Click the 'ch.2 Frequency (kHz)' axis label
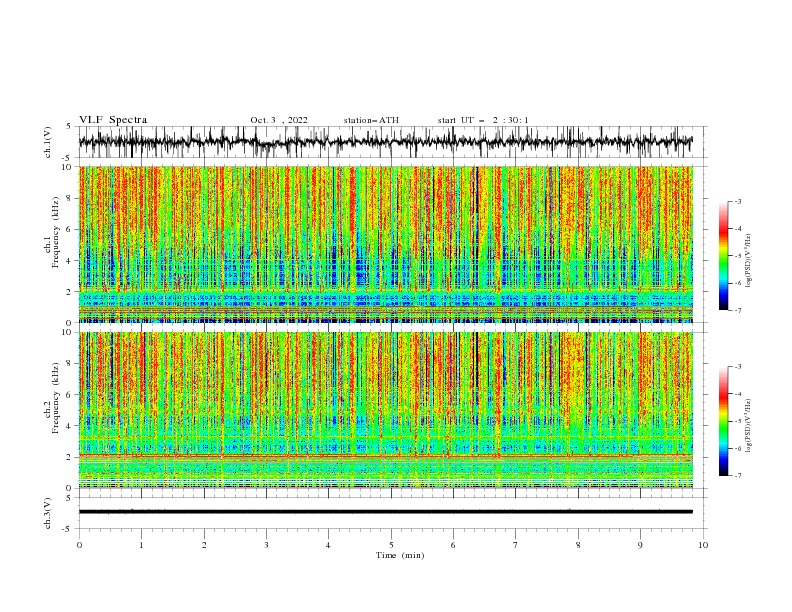The image size is (792, 612). [52, 398]
